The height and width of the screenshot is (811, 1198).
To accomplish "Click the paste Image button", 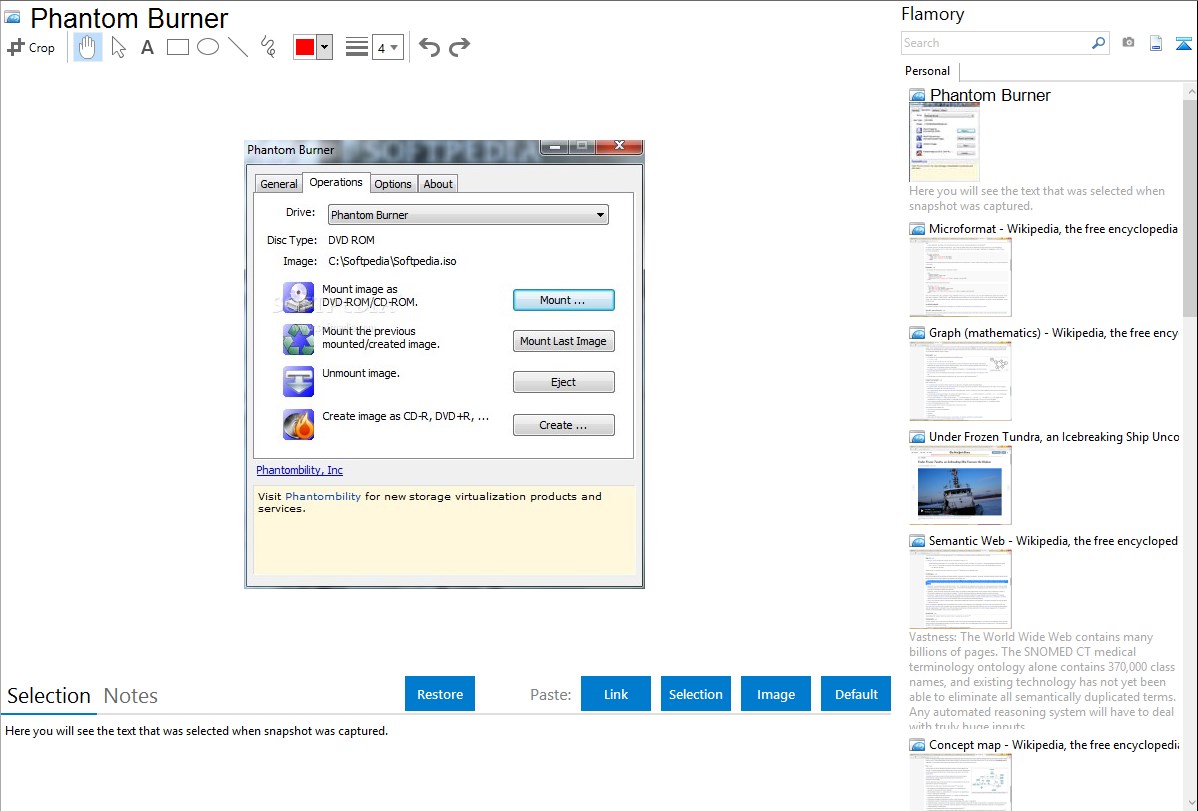I will 775,694.
